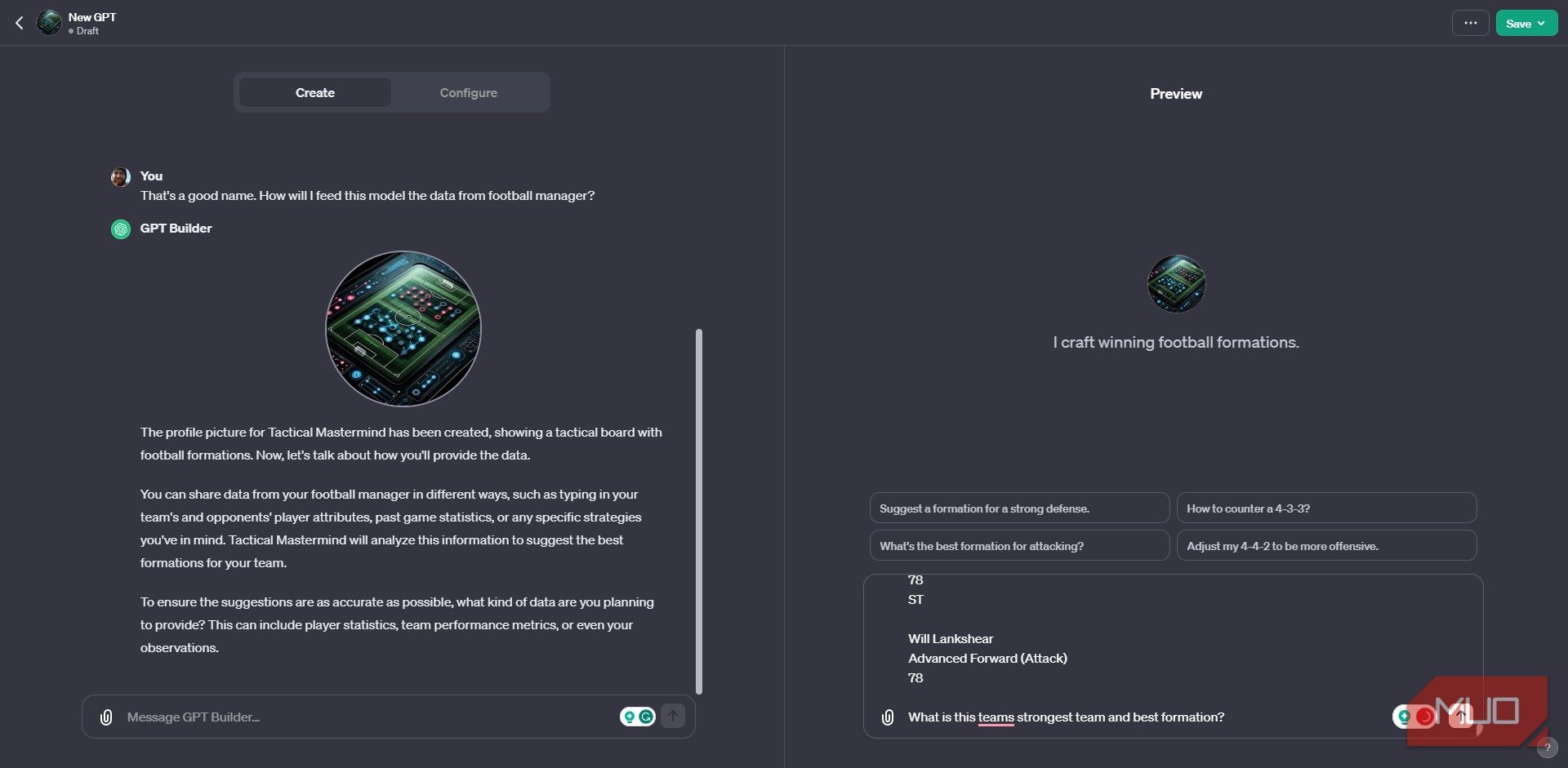
Task: Choose 'What's the best formation for attacking?' suggestion
Action: click(x=1019, y=545)
